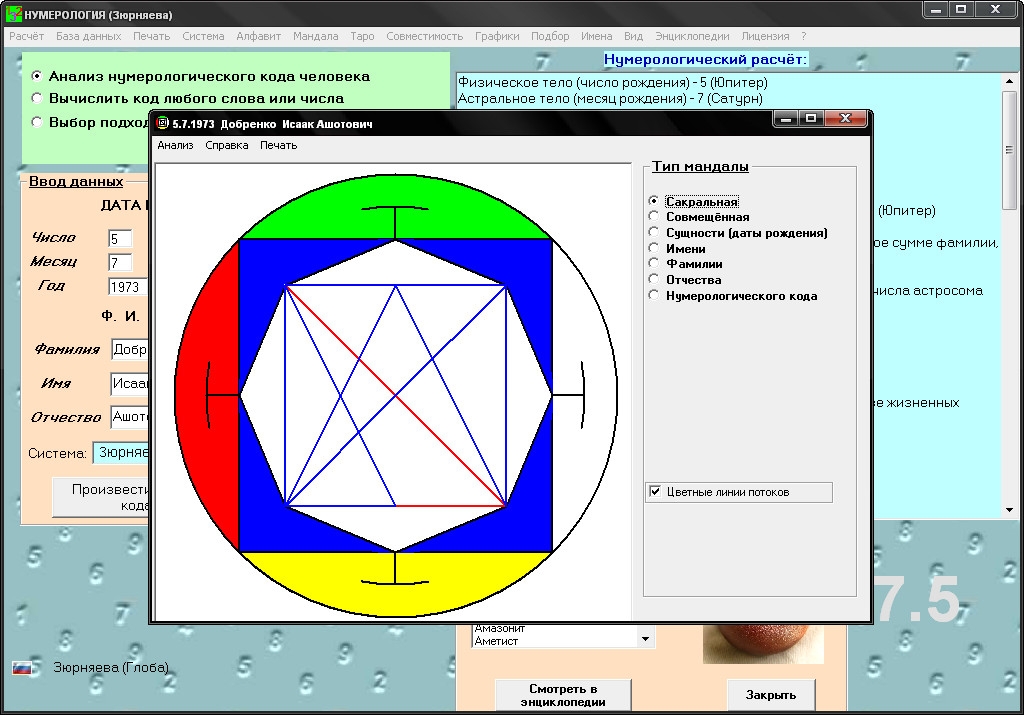The width and height of the screenshot is (1024, 715).
Task: Click the Месяц input field
Action: tap(120, 262)
